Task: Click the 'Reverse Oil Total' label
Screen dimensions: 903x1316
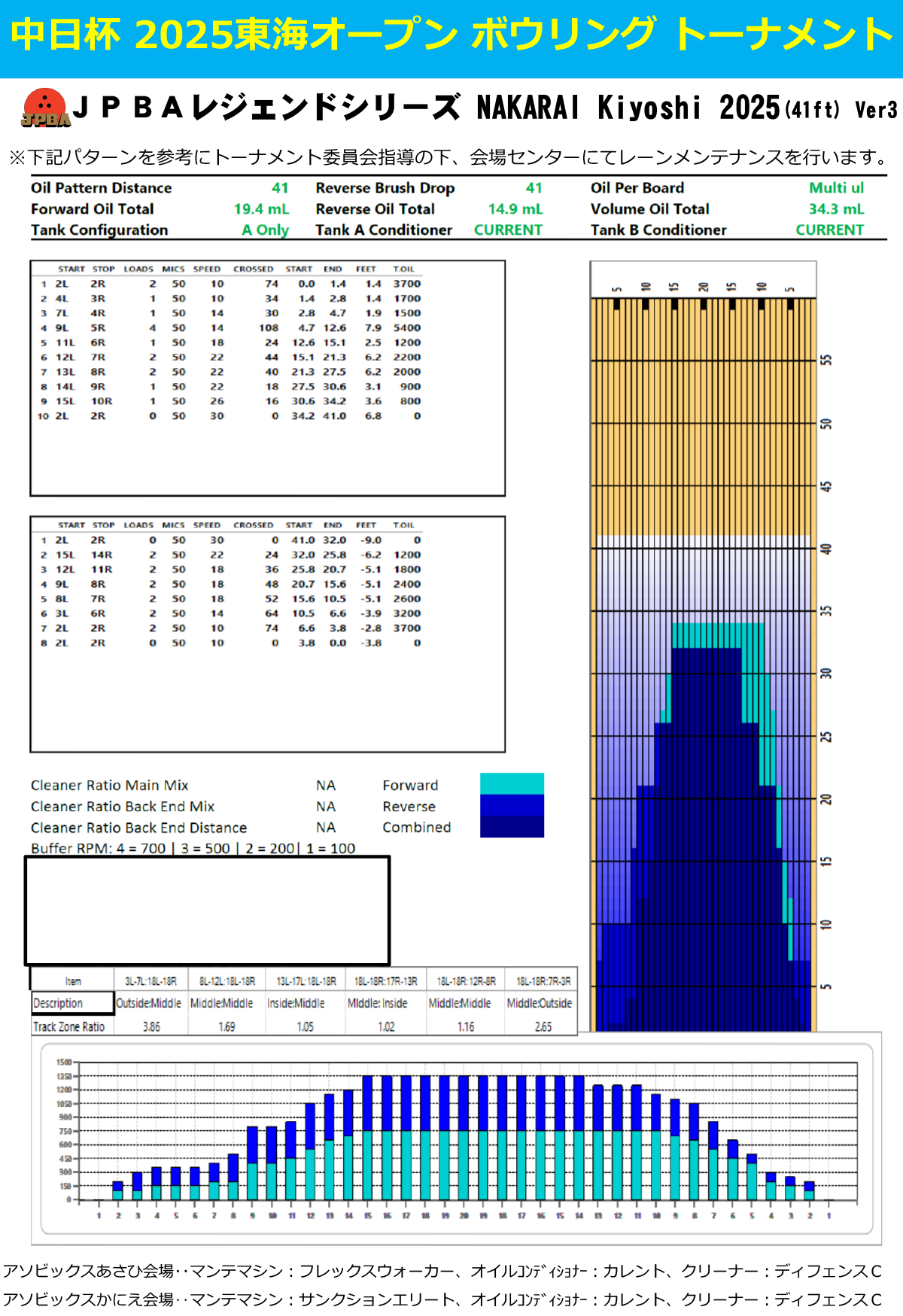Action: (375, 209)
